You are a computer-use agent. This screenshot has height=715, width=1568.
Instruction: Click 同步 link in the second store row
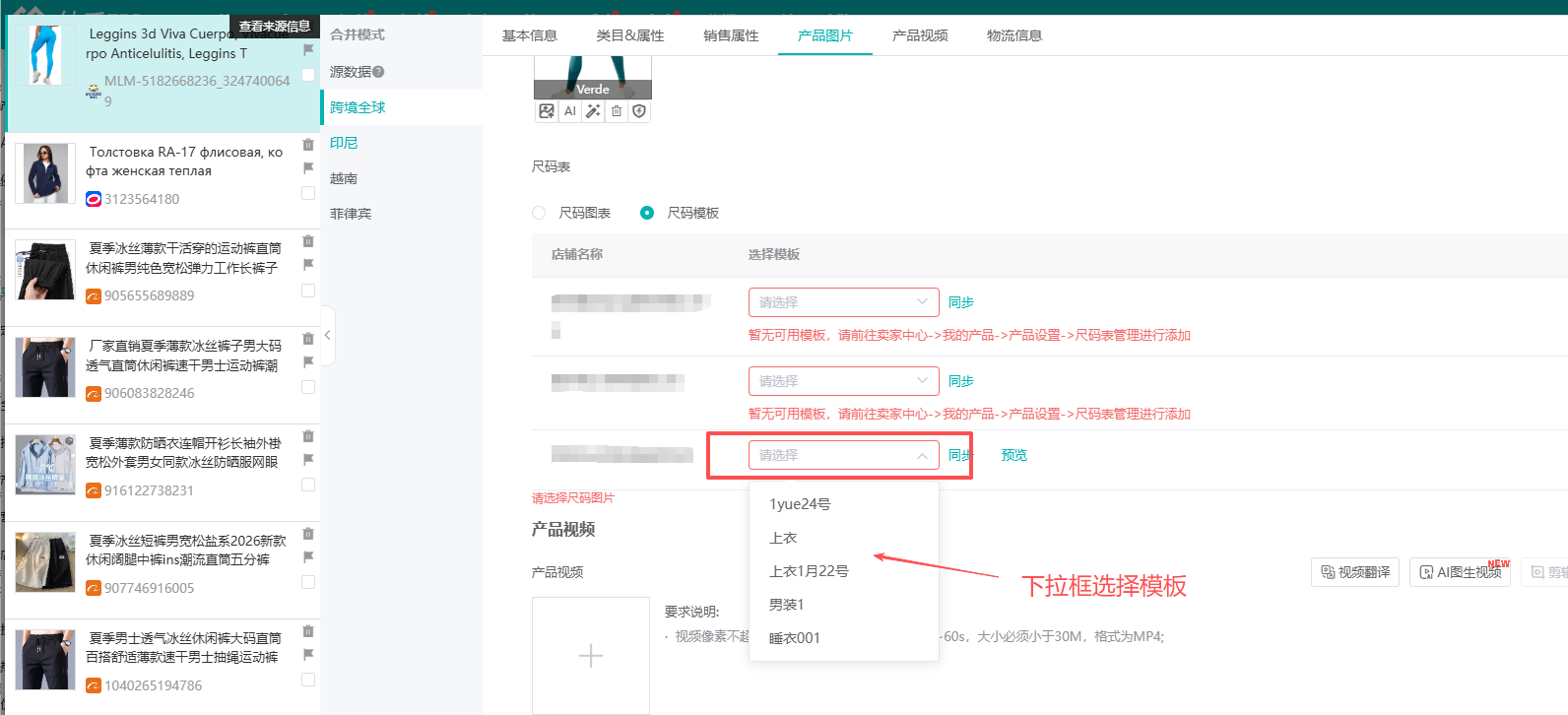click(x=961, y=381)
